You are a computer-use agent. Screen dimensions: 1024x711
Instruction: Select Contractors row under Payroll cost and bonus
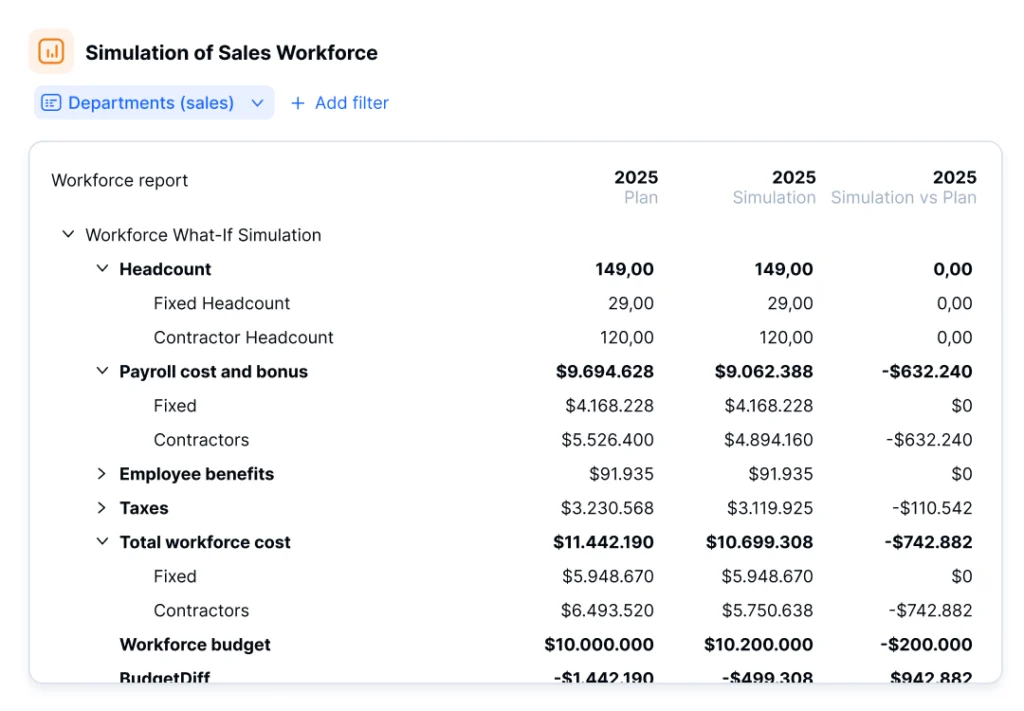click(x=201, y=439)
